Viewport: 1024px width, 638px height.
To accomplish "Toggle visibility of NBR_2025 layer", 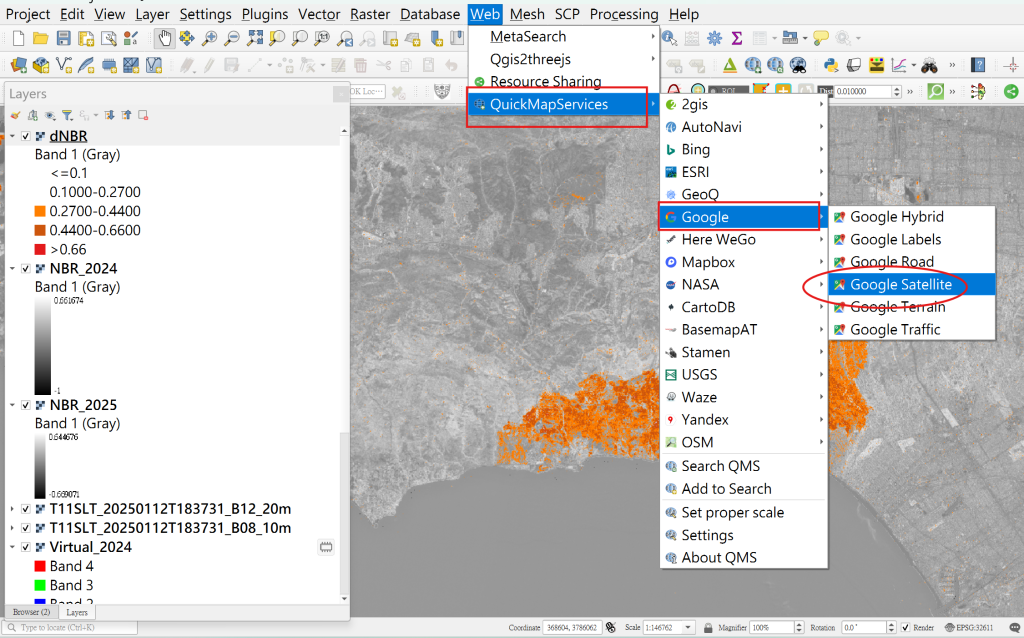I will point(25,406).
